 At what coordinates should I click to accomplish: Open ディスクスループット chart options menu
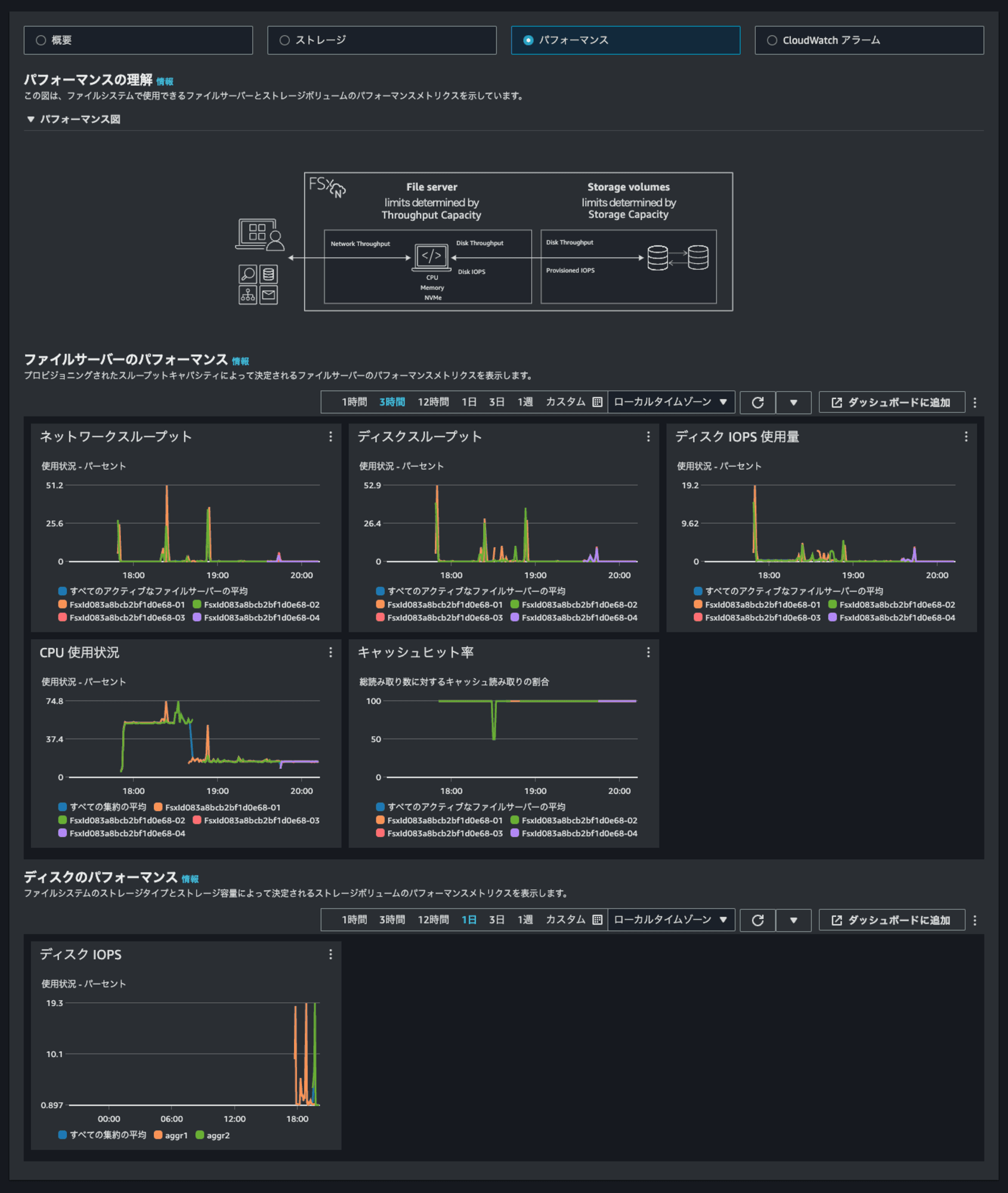click(x=648, y=437)
